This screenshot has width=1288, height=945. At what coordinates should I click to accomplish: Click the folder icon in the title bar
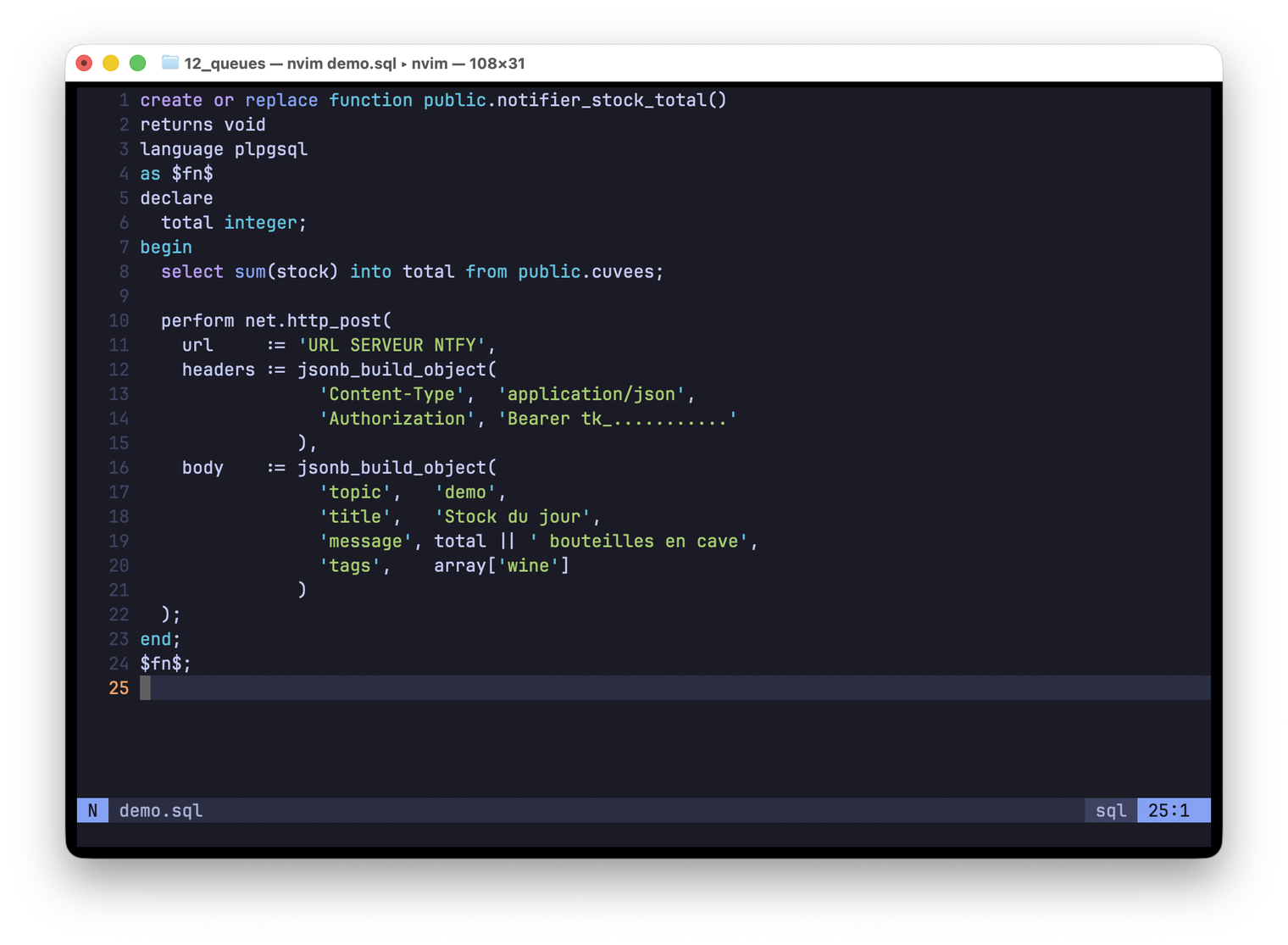(170, 63)
